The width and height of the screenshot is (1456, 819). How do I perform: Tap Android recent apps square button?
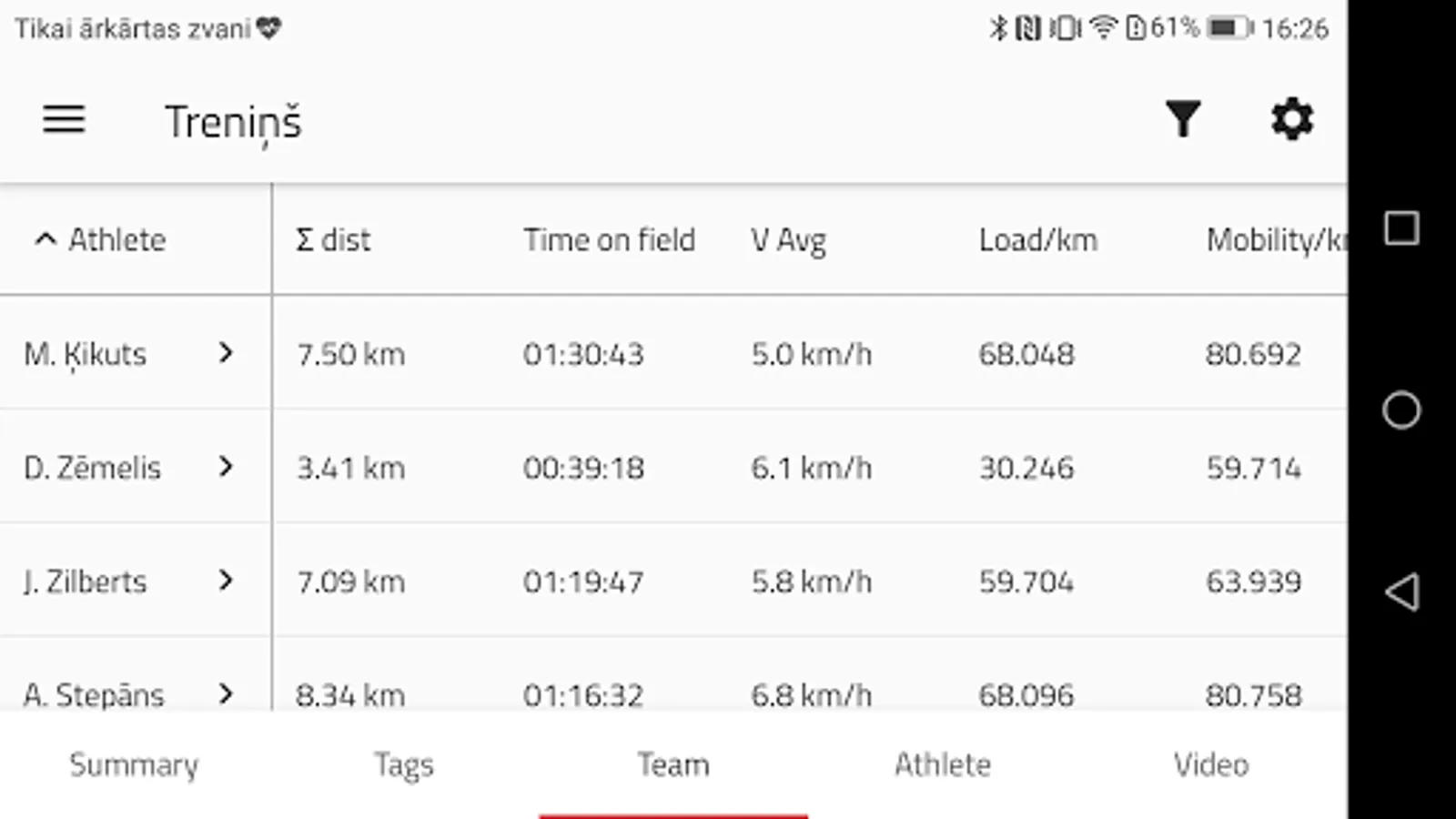pyautogui.click(x=1401, y=228)
